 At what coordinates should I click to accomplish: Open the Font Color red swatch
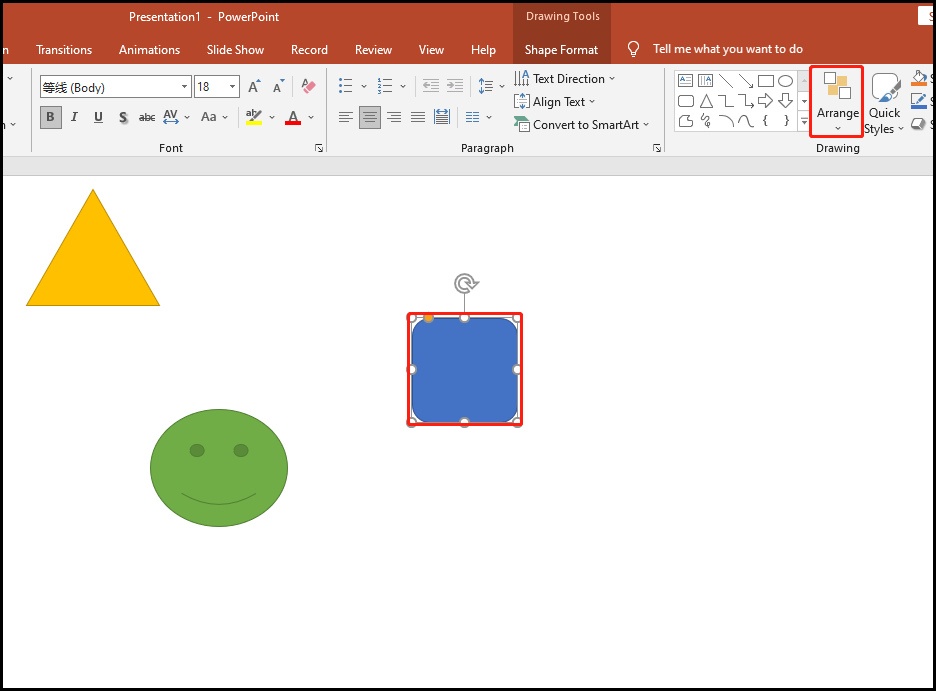tap(293, 117)
